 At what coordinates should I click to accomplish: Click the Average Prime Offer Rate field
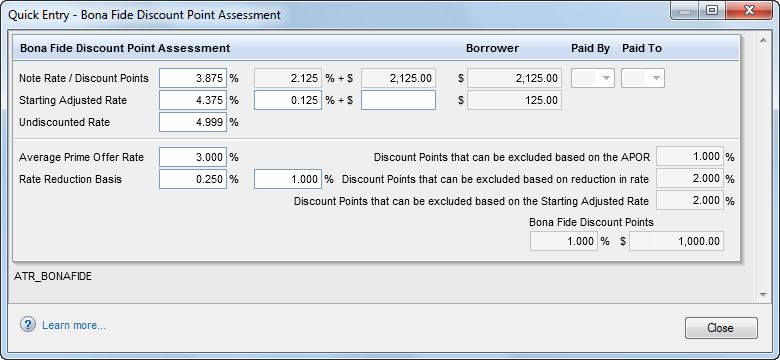coord(193,157)
